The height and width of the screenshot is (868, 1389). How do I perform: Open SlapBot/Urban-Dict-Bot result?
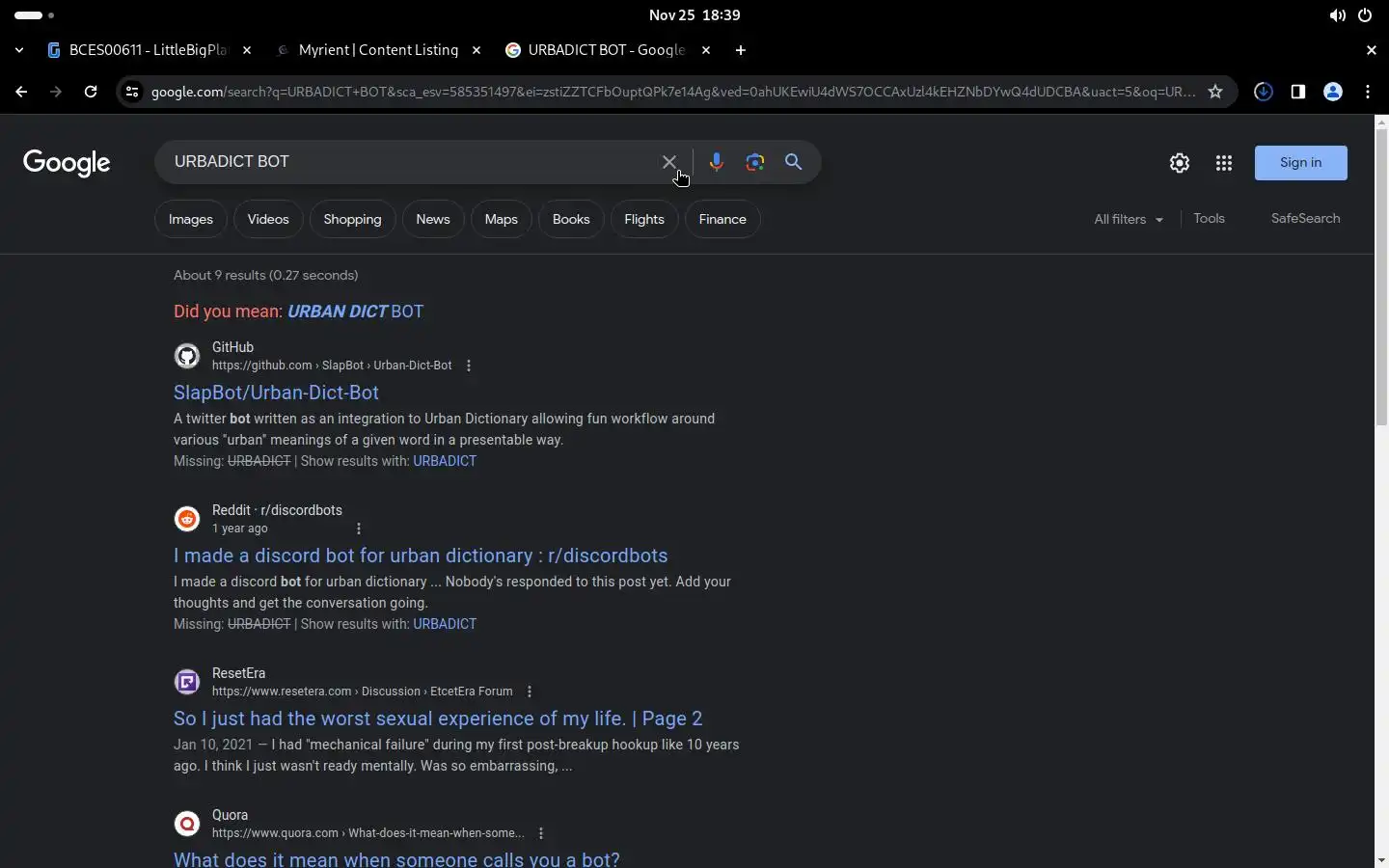tap(276, 393)
